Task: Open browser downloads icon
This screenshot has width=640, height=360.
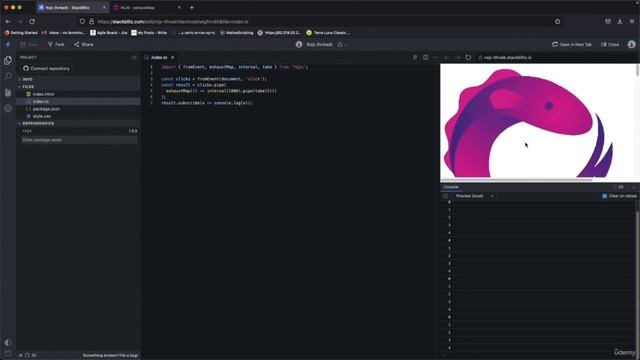Action: pyautogui.click(x=620, y=21)
